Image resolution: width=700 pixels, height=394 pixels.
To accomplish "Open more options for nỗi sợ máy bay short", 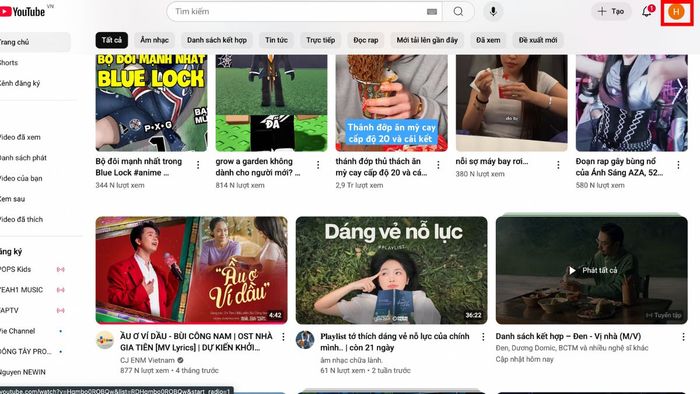I will pos(558,165).
